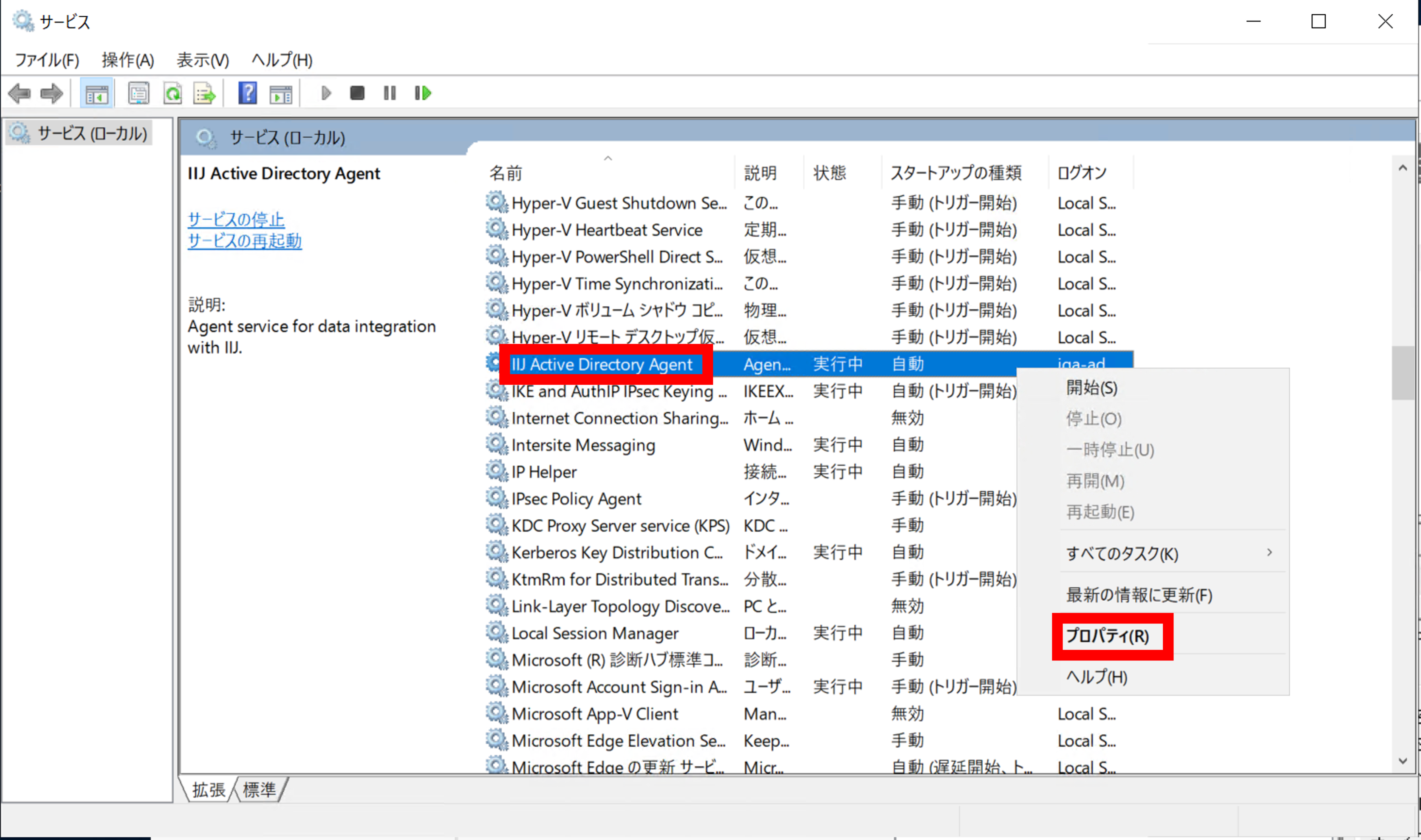Open the 操作(A) menu

coord(127,60)
